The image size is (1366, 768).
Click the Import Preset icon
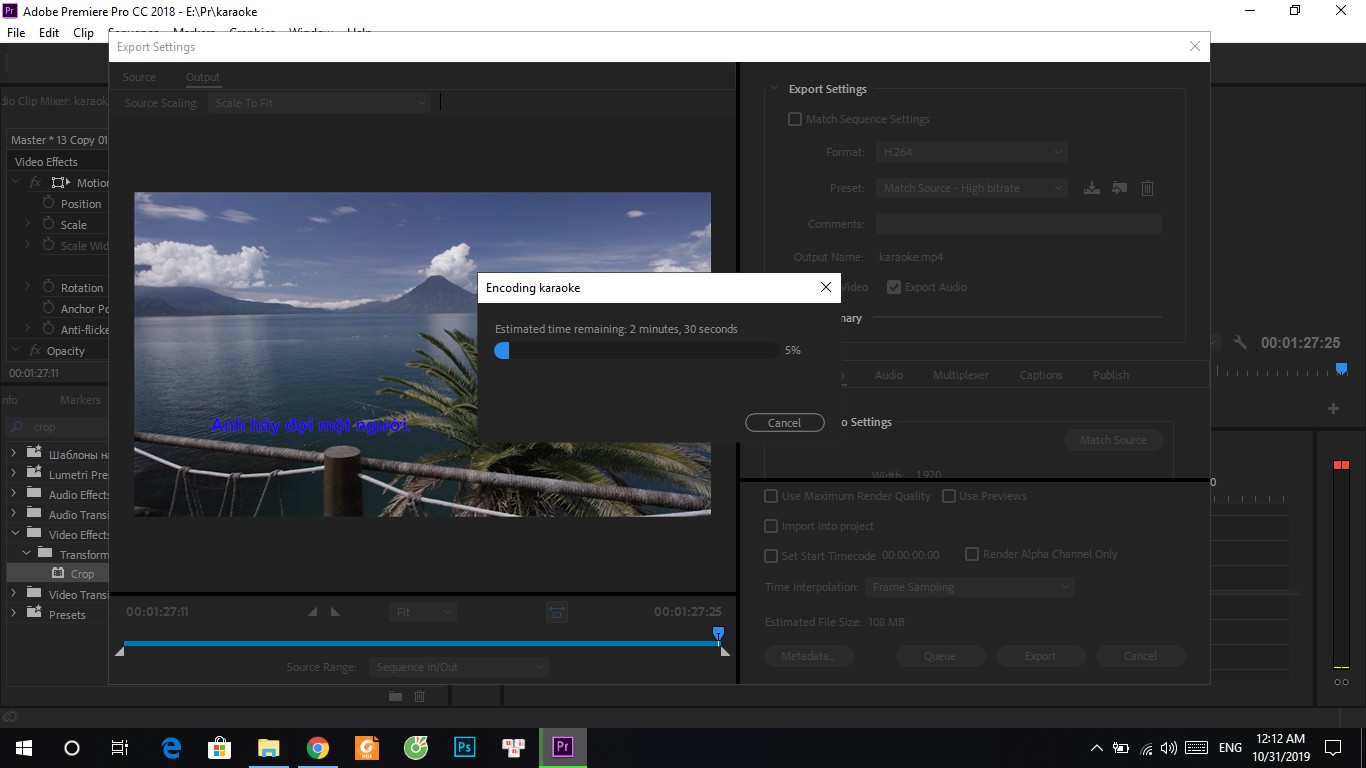click(x=1119, y=188)
